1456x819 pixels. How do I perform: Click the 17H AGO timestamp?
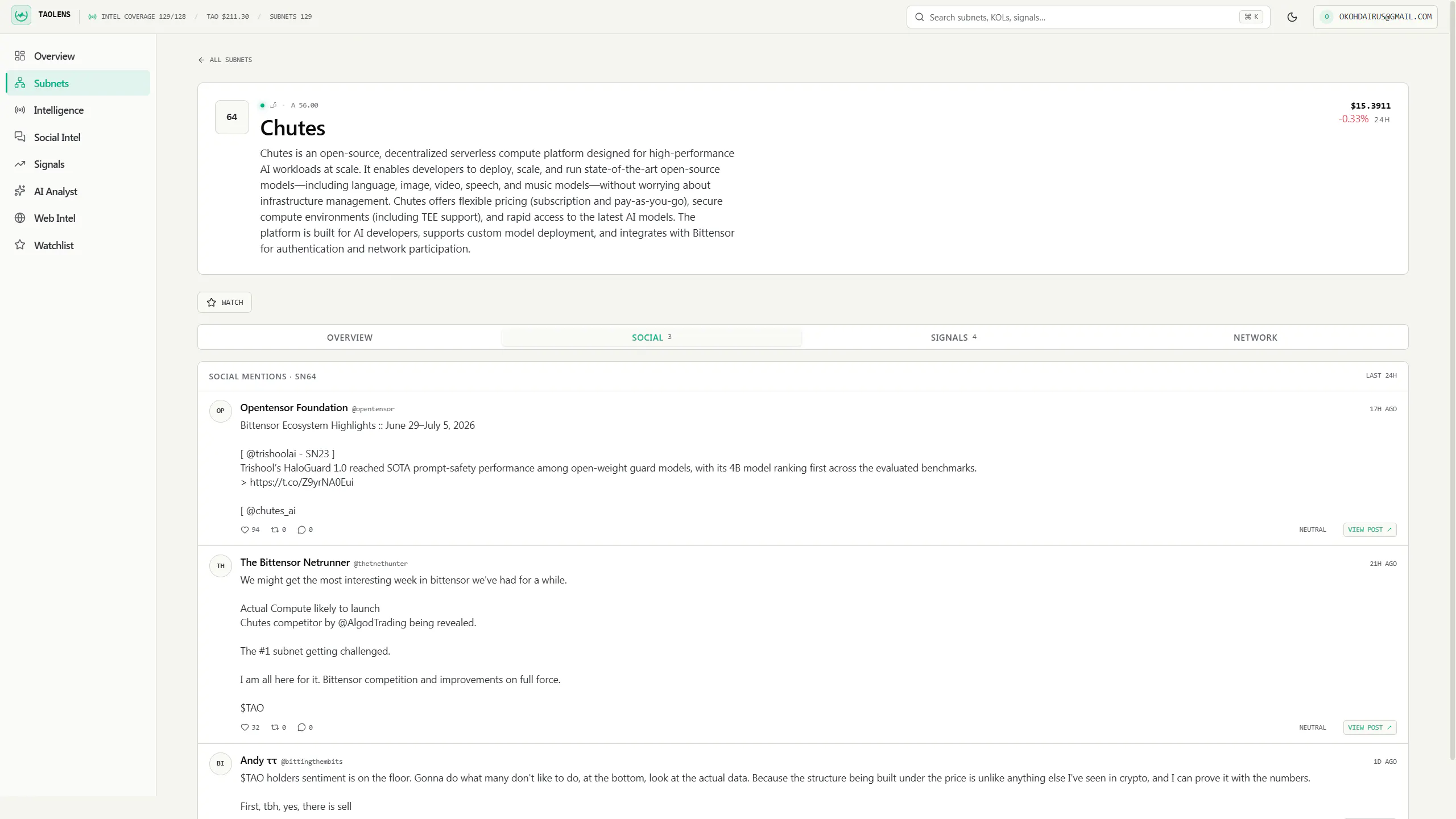click(1383, 409)
